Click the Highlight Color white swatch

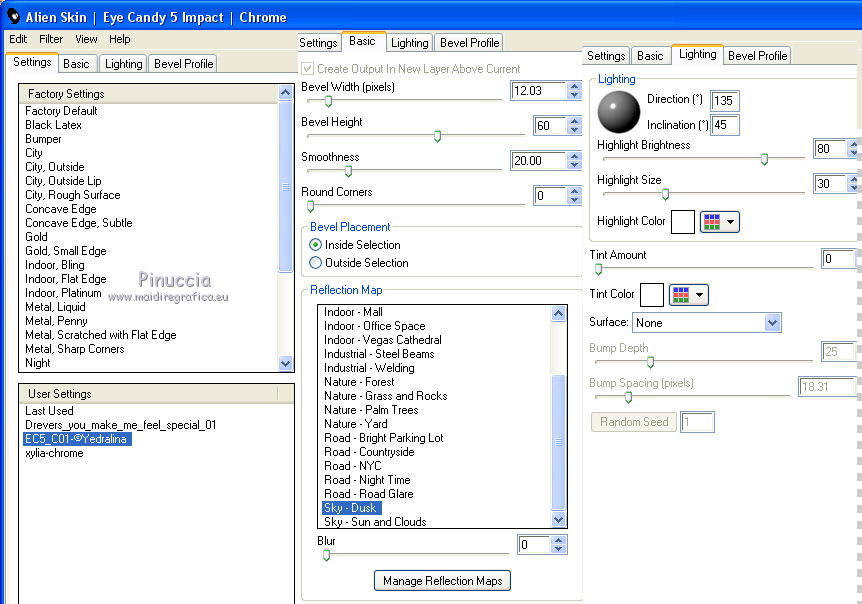point(683,222)
